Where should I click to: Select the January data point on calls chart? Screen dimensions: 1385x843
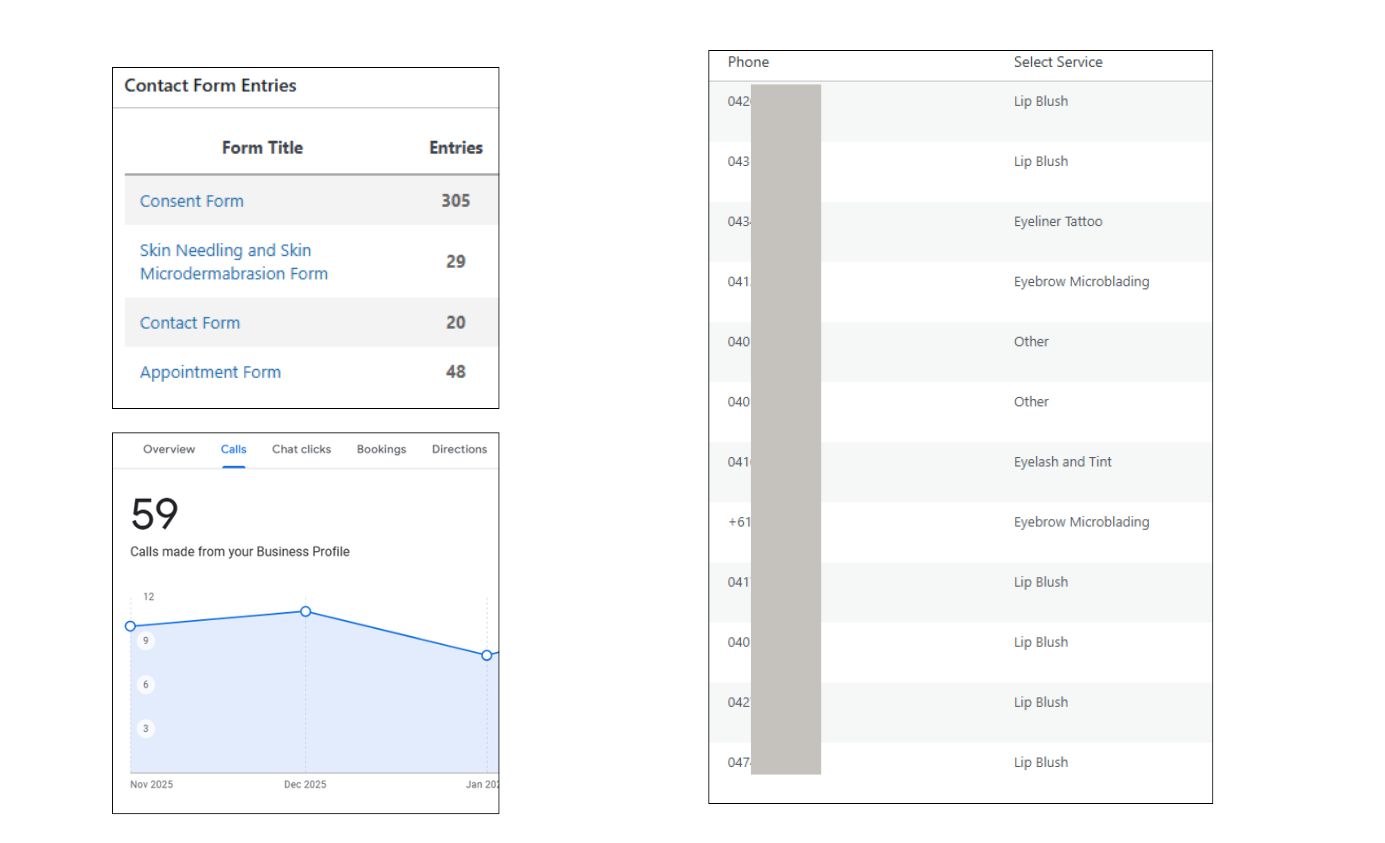click(x=487, y=655)
